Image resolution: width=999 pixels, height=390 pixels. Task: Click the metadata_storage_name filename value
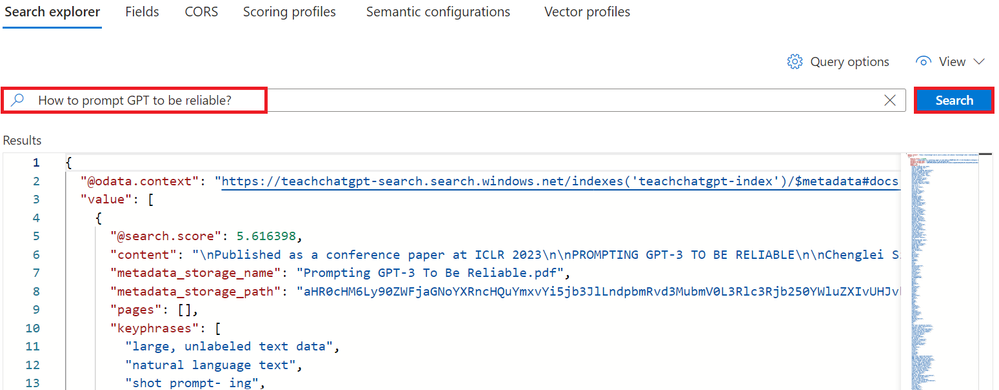tap(435, 273)
